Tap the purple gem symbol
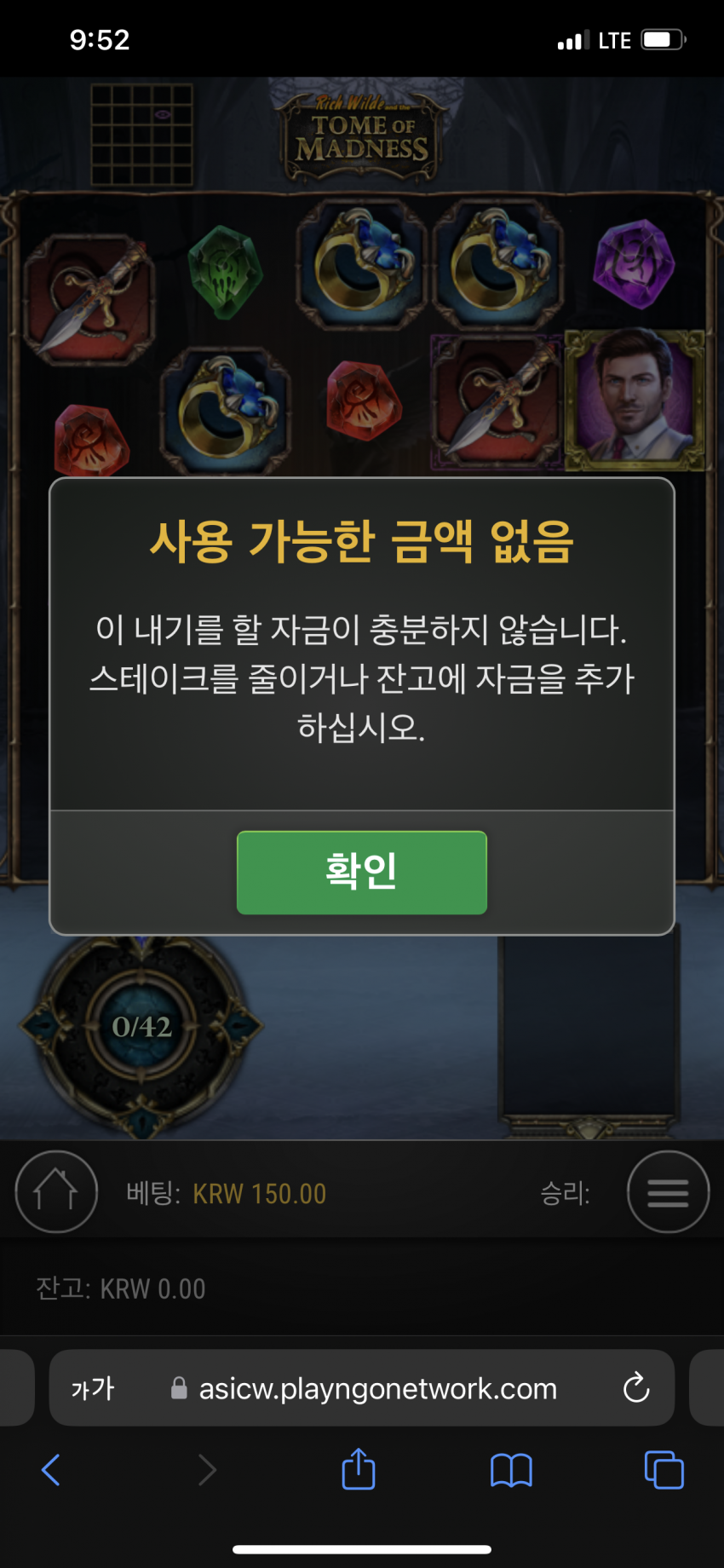The height and width of the screenshot is (1568, 724). [634, 262]
